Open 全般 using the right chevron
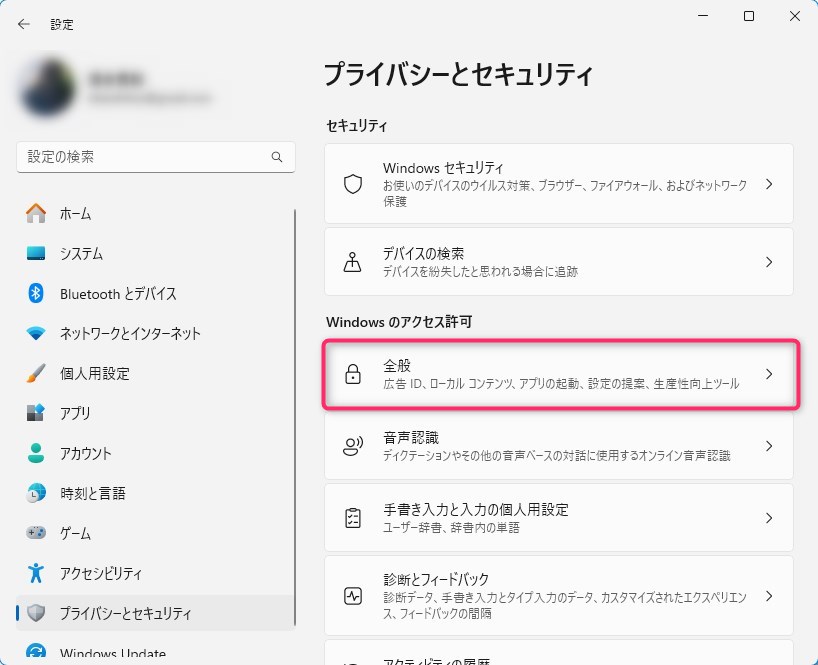The image size is (818, 665). 769,374
